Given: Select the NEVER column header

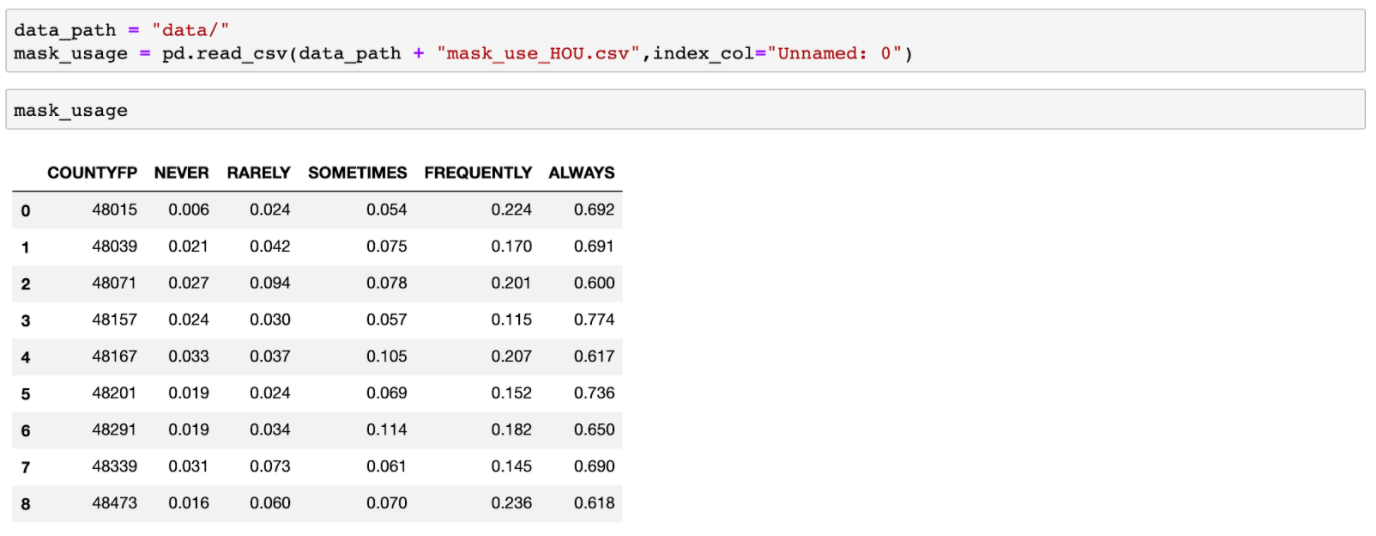Looking at the screenshot, I should coord(181,173).
